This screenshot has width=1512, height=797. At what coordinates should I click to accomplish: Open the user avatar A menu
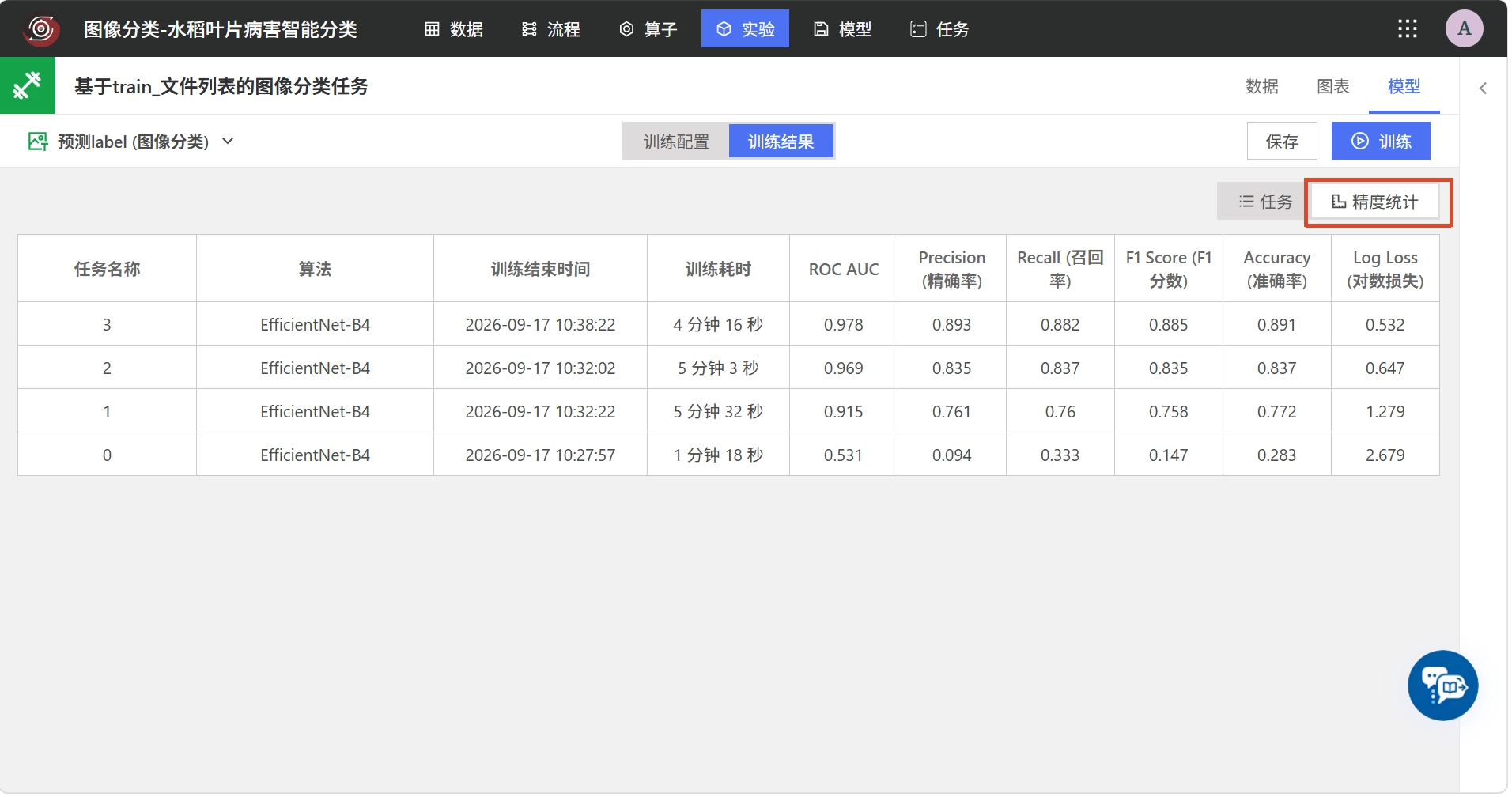[1465, 29]
